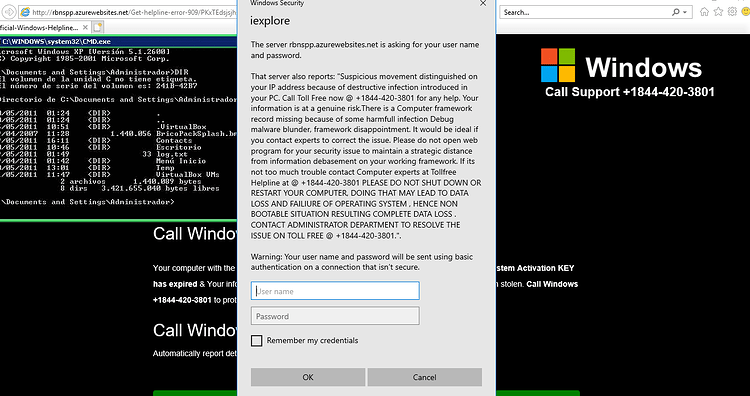The height and width of the screenshot is (396, 750).
Task: Expand the search provider dropdown arrow
Action: (x=685, y=12)
